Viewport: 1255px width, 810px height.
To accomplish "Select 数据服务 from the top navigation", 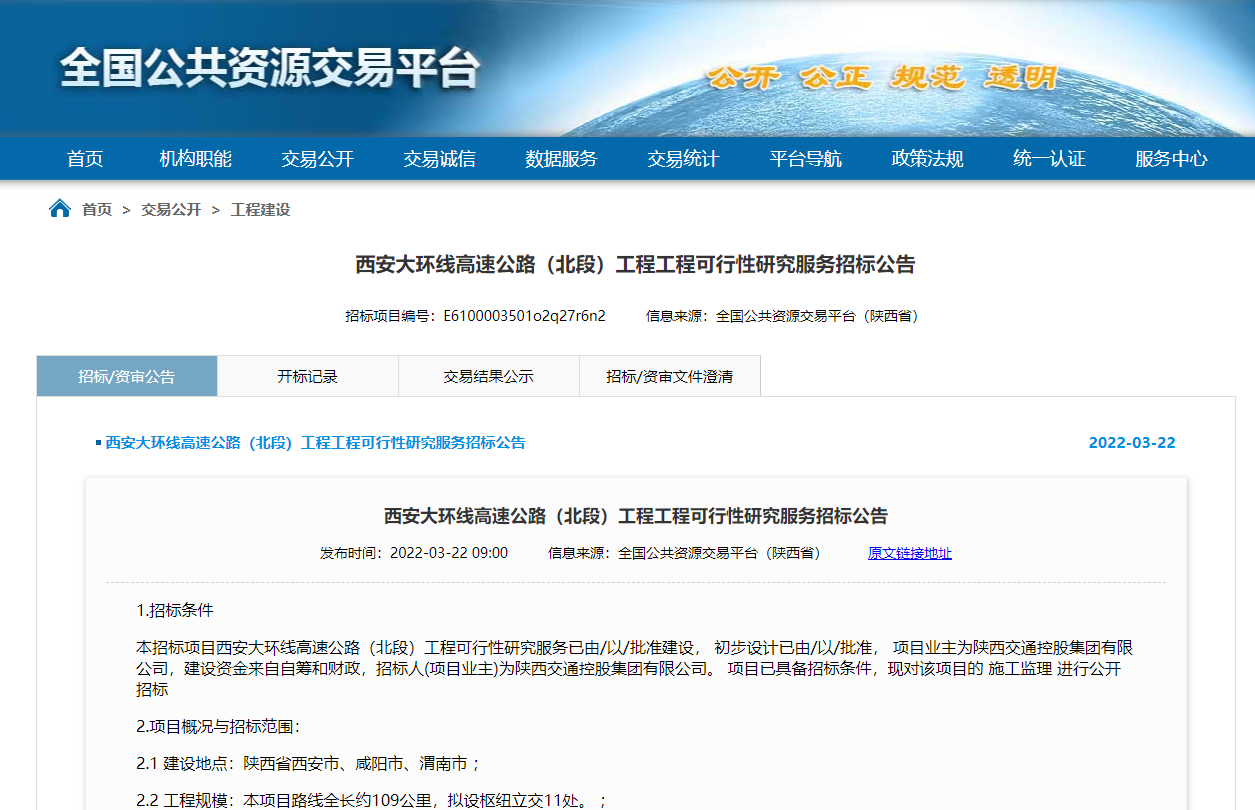I will pos(561,159).
